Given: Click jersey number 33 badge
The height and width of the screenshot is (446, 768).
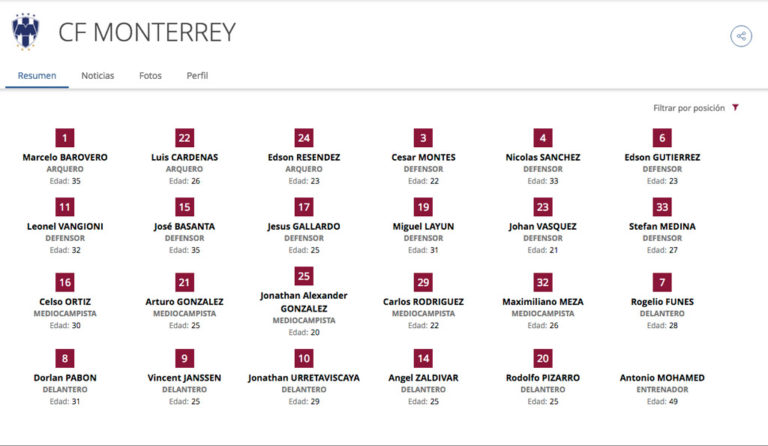Looking at the screenshot, I should [x=662, y=207].
